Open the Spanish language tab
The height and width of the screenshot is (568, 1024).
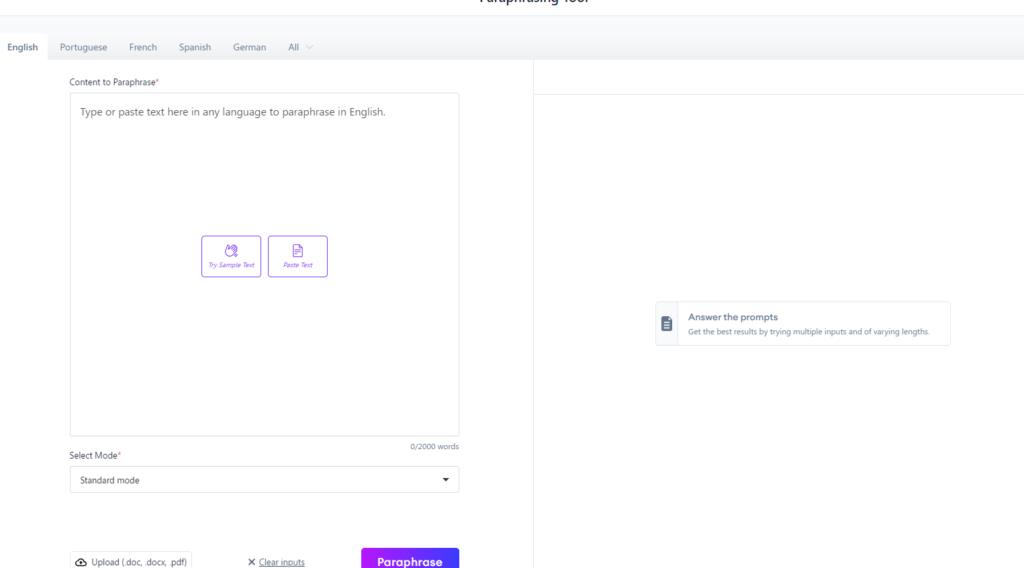[195, 47]
